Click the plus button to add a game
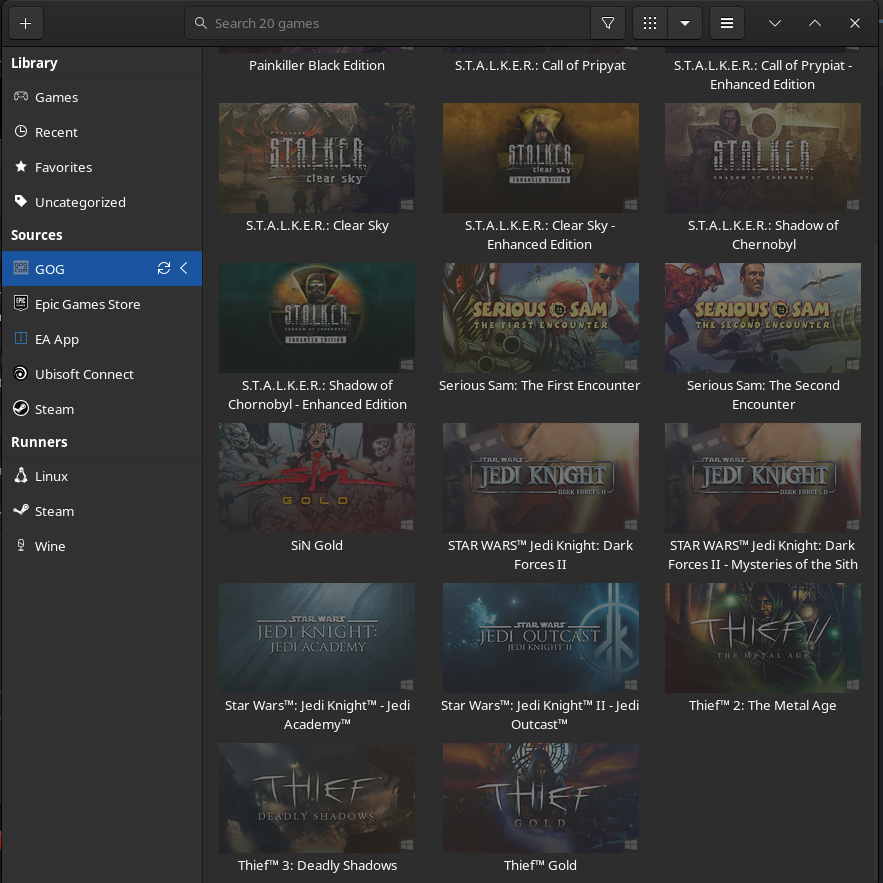Image resolution: width=883 pixels, height=883 pixels. 25,23
